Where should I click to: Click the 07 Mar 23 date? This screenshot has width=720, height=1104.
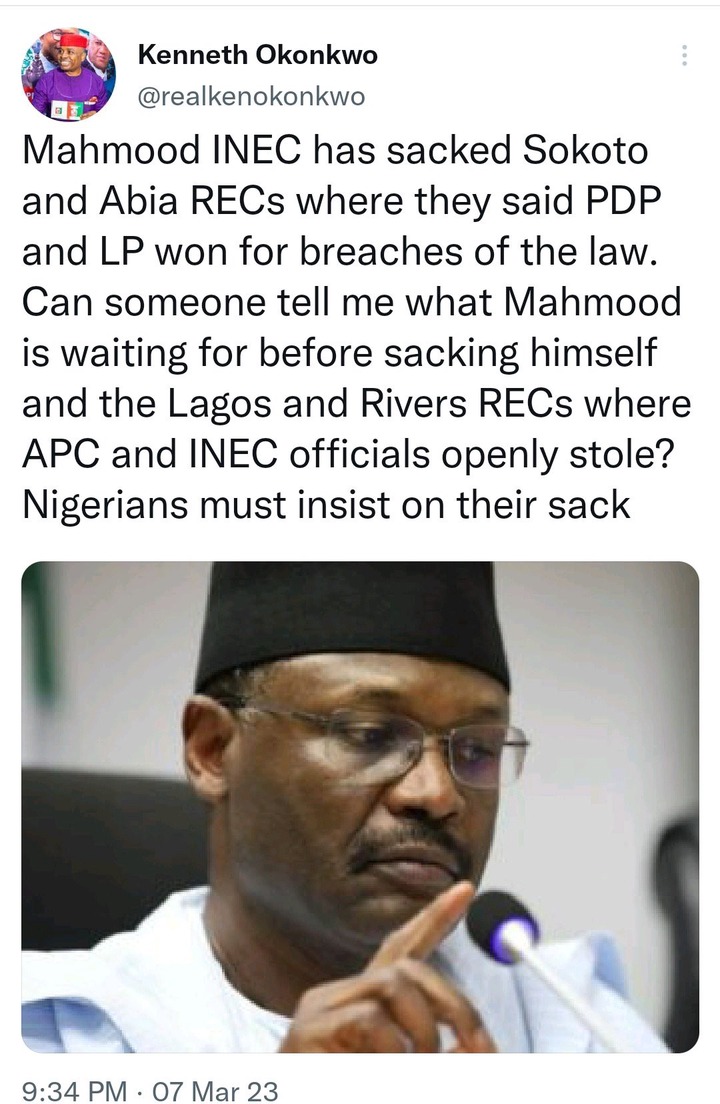(x=215, y=1091)
